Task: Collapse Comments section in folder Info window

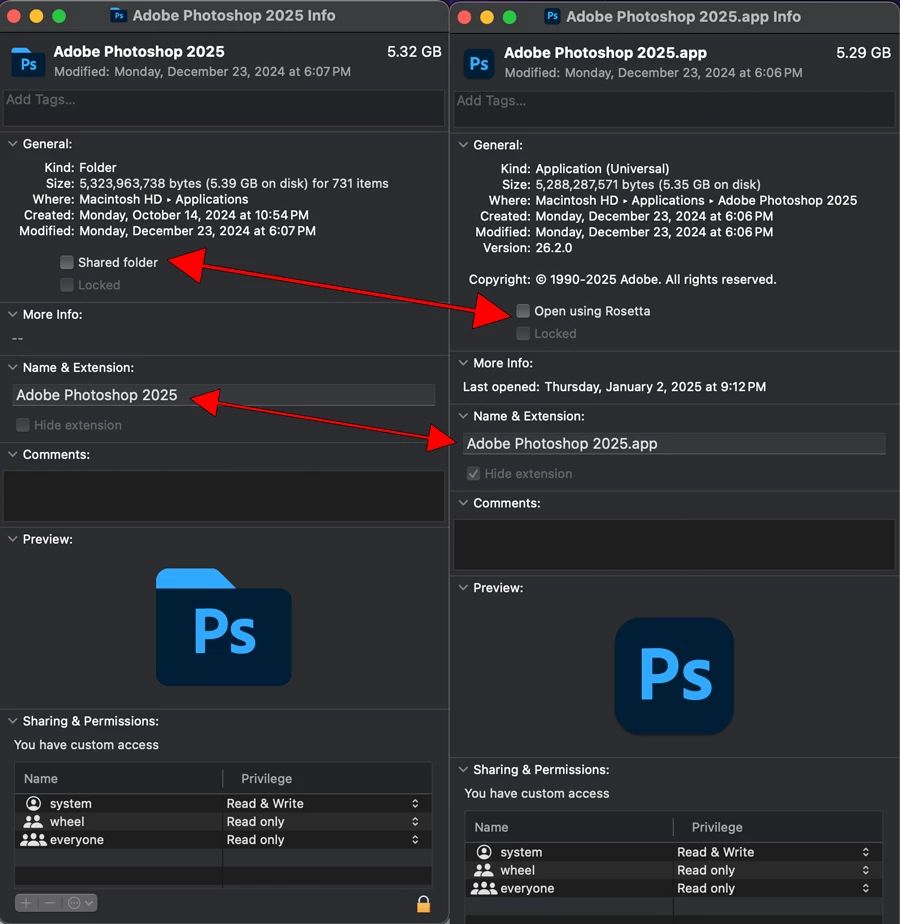Action: pos(12,454)
